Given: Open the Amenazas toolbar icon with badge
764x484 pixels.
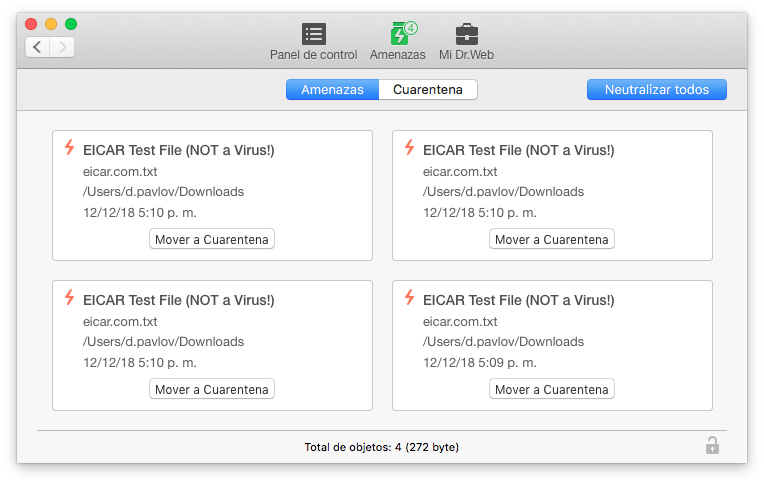Looking at the screenshot, I should (402, 34).
